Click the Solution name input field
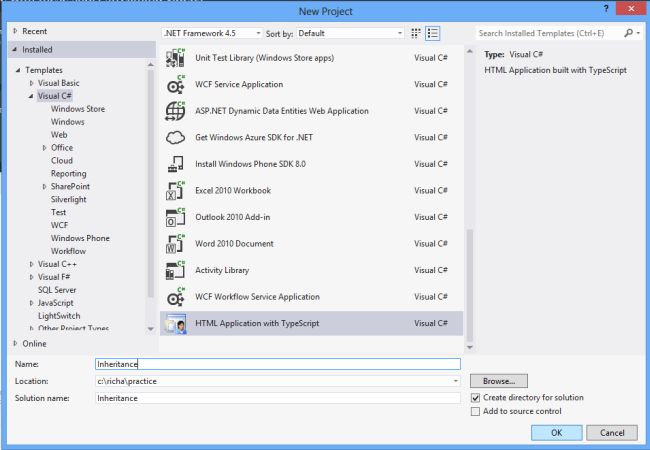 click(278, 398)
